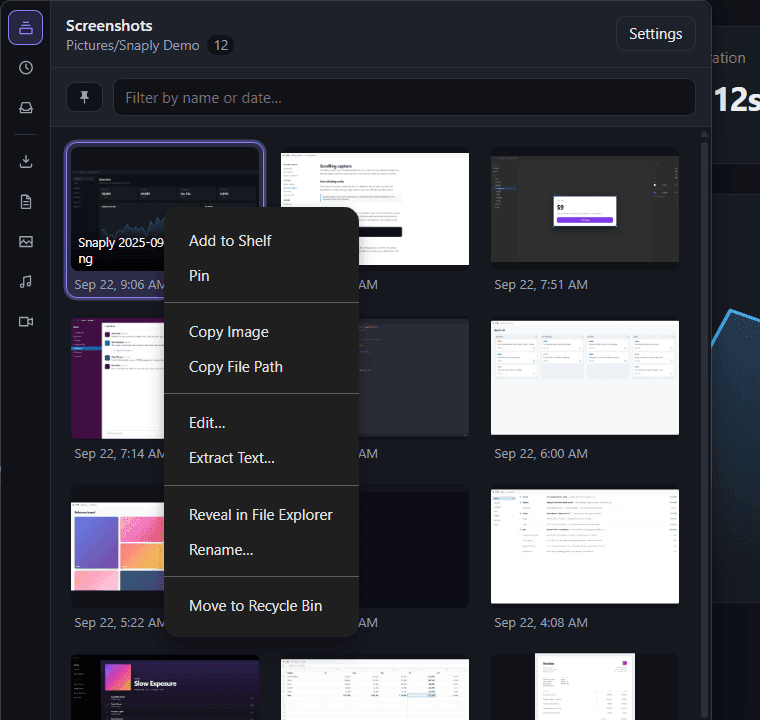This screenshot has height=720, width=760.
Task: Select Copy File Path menu entry
Action: (261, 367)
